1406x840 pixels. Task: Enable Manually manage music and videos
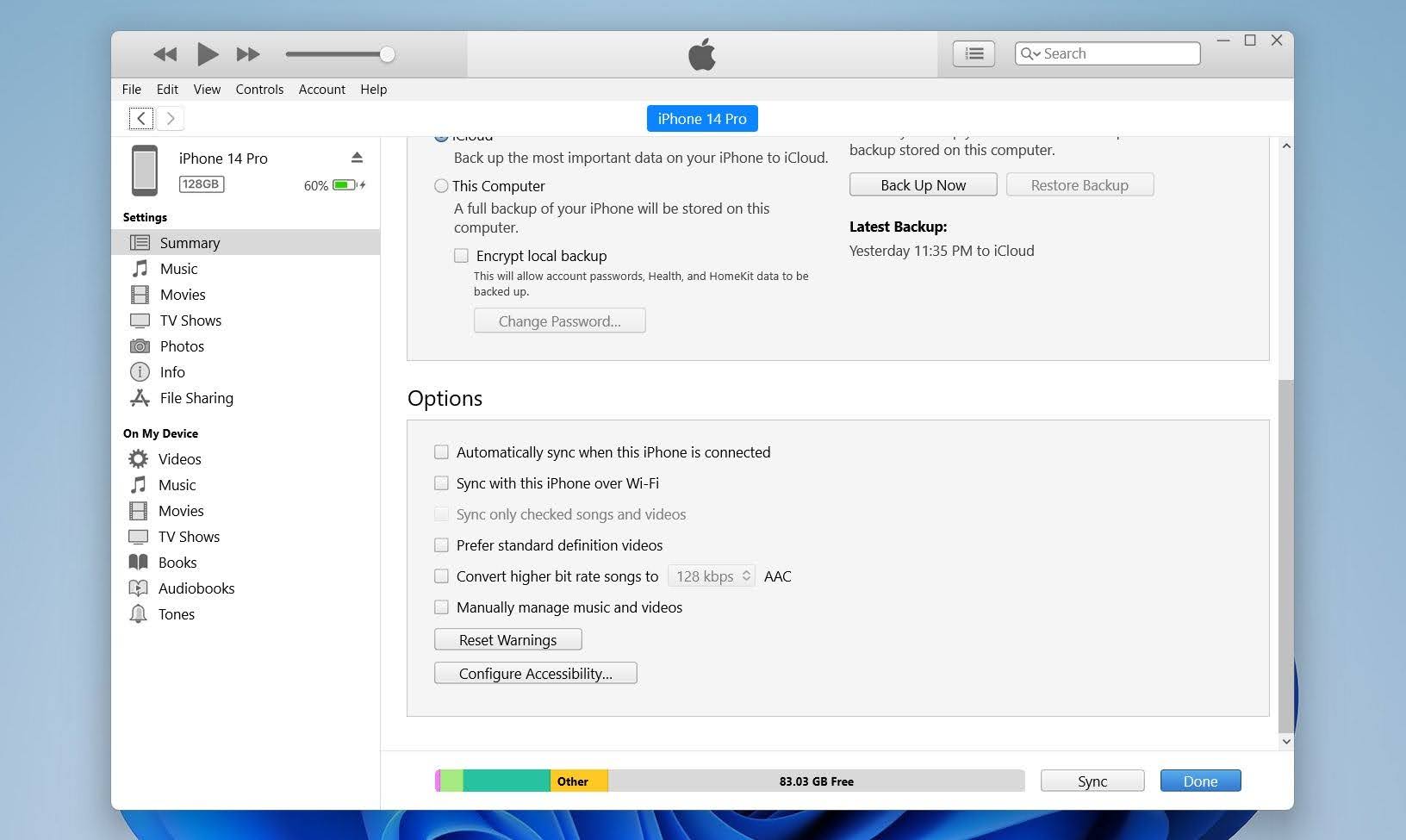(441, 607)
